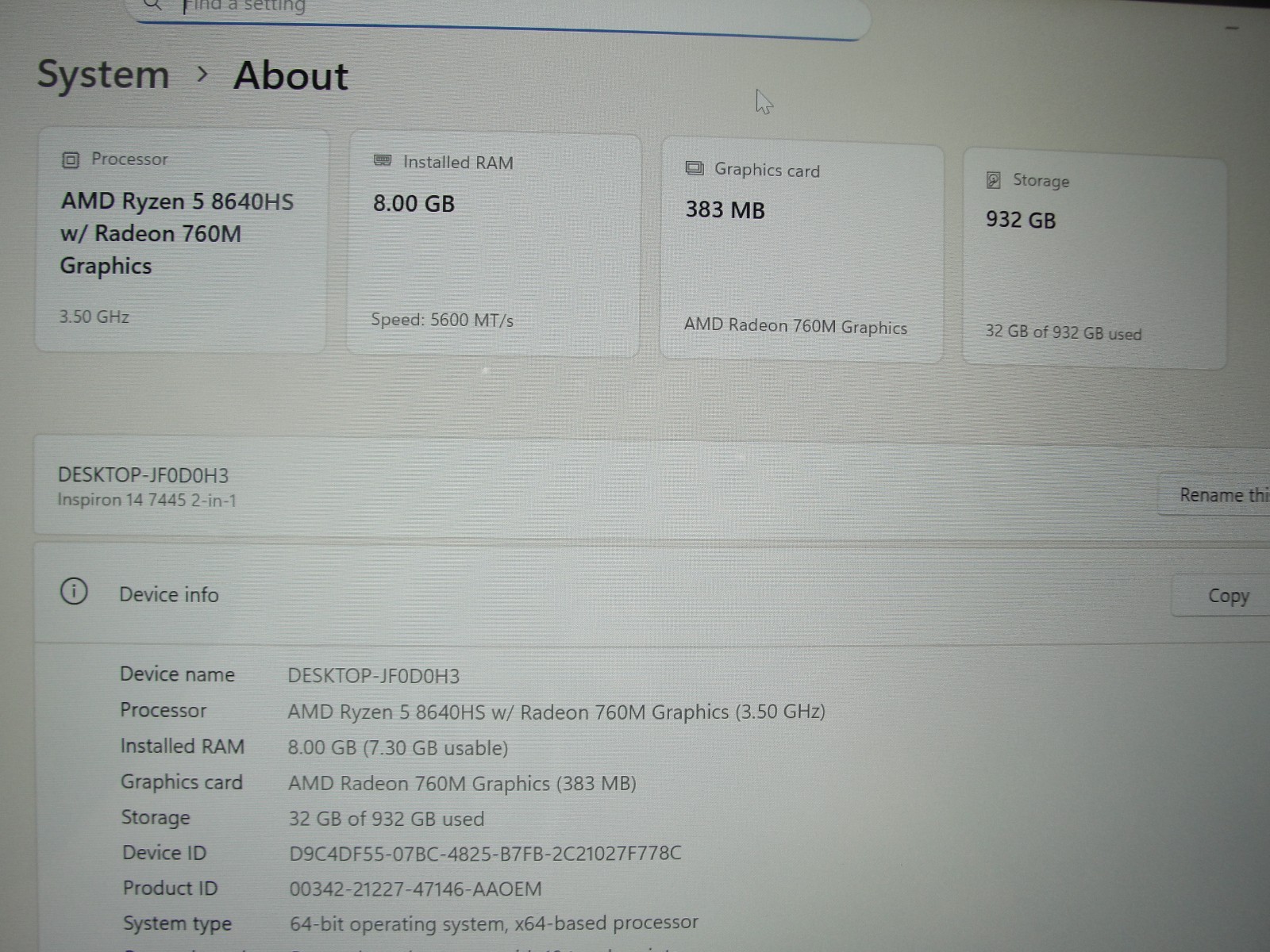
Task: Click the DESKTOP-JF0D0H3 PC name heading
Action: pyautogui.click(x=143, y=475)
